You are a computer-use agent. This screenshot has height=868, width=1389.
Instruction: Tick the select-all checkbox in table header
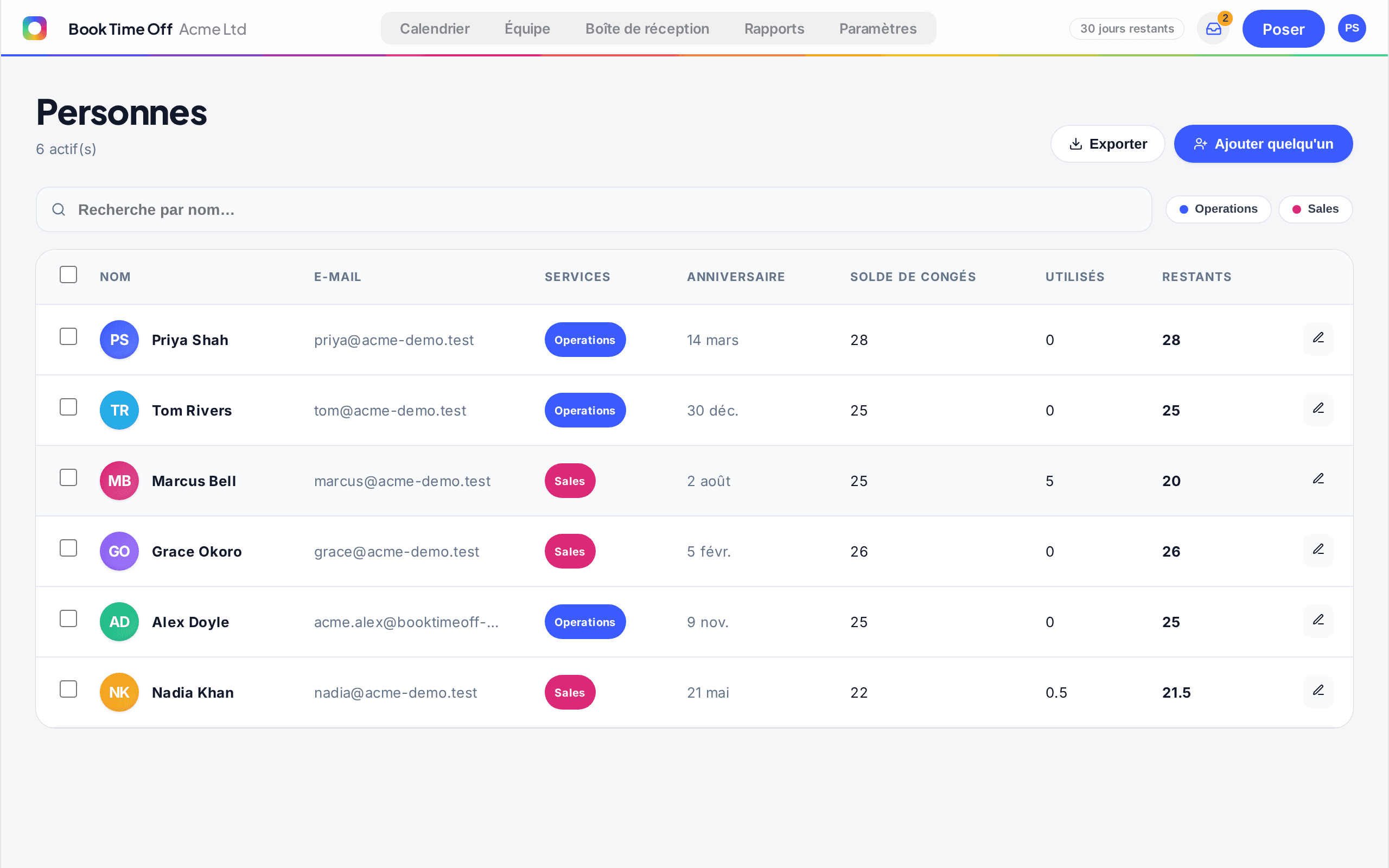tap(68, 275)
